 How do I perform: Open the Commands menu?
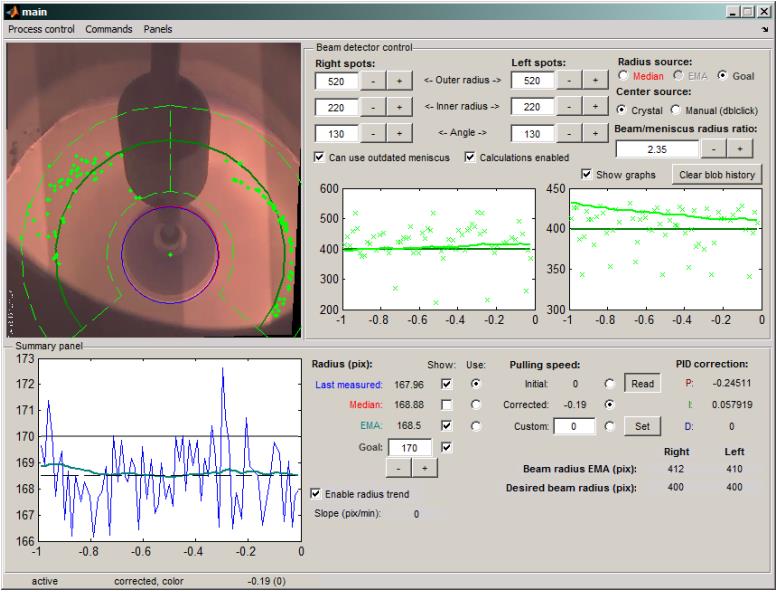point(108,29)
